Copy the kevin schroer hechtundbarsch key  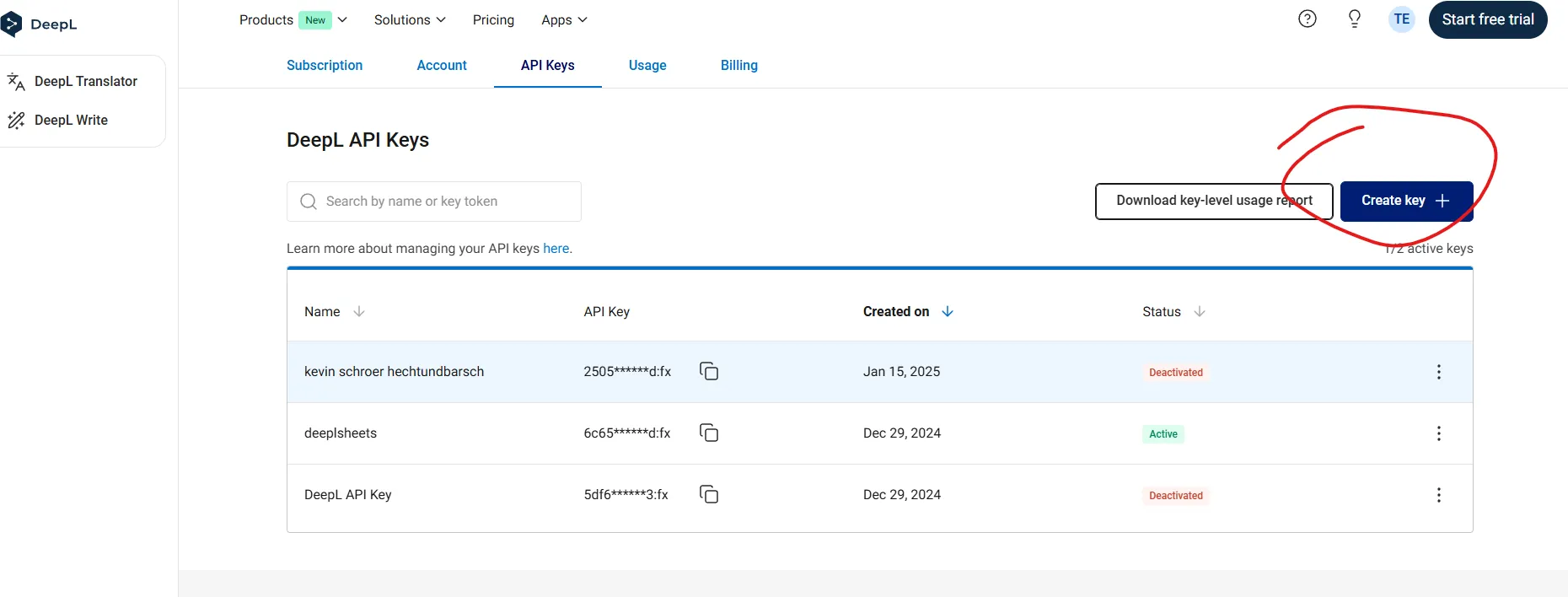[709, 372]
